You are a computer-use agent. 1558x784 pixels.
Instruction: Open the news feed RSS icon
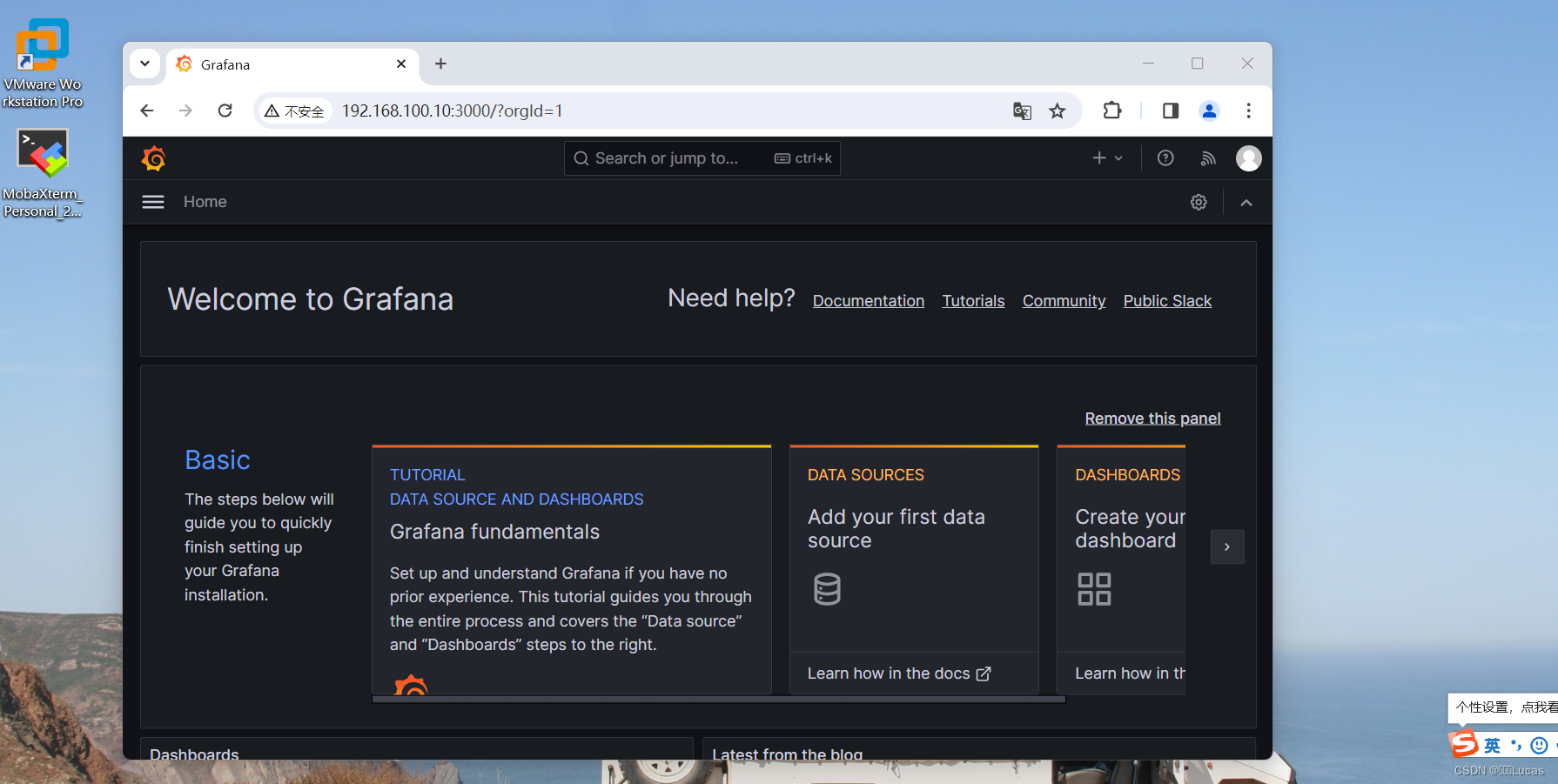(1208, 158)
